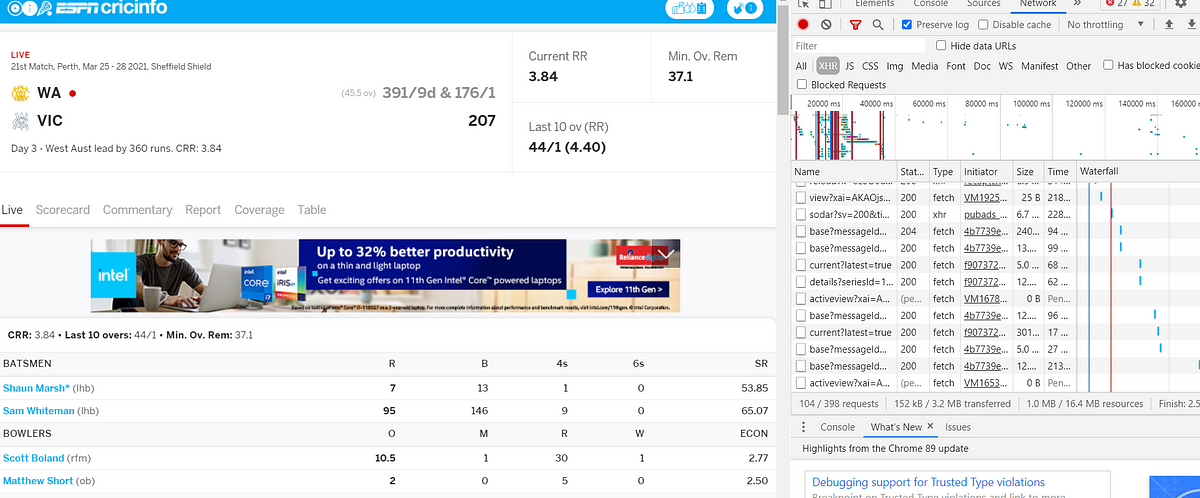Viewport: 1200px width, 498px height.
Task: Check Has blocked cookies option
Action: 1108,65
